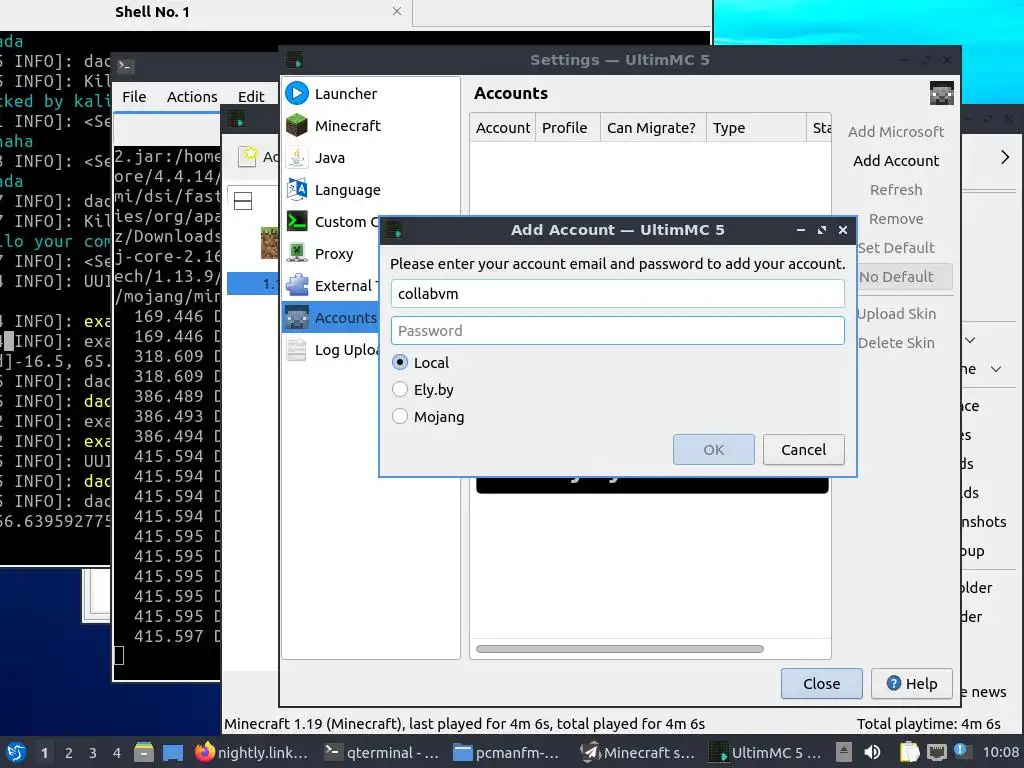This screenshot has height=768, width=1024.
Task: Open the update notifier tray icon
Action: point(961,751)
